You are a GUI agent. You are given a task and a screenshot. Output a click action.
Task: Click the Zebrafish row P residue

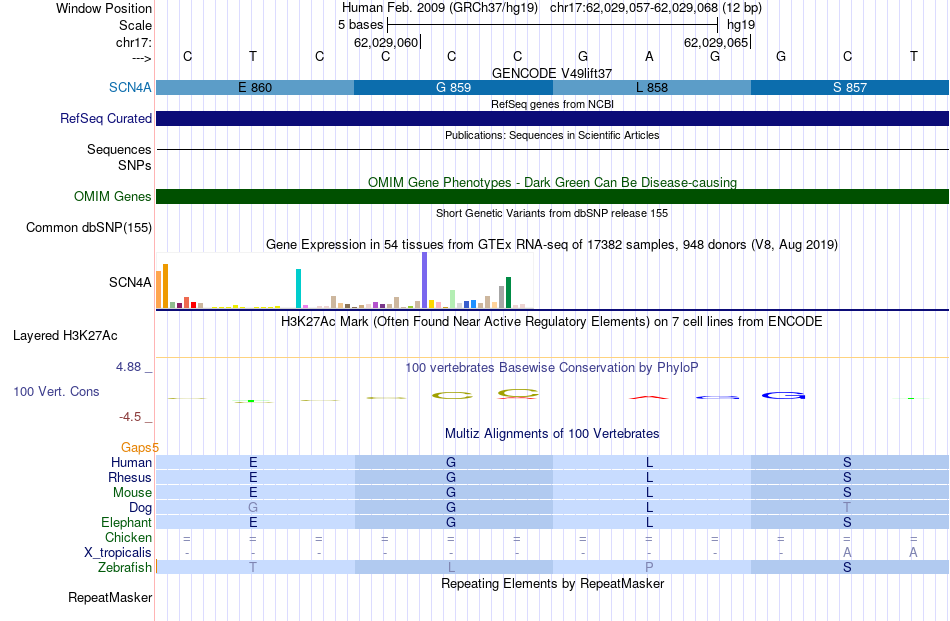[649, 567]
